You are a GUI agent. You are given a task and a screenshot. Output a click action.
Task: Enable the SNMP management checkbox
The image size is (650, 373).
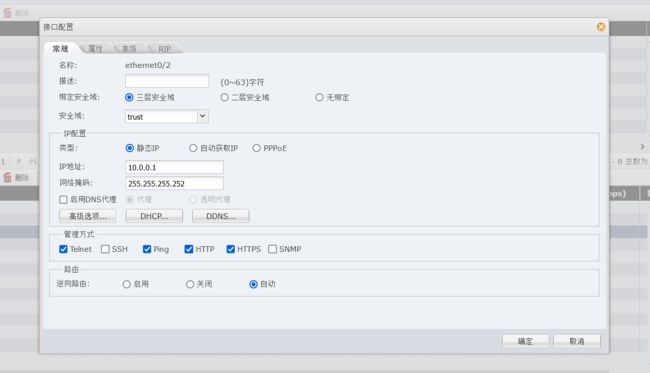272,249
